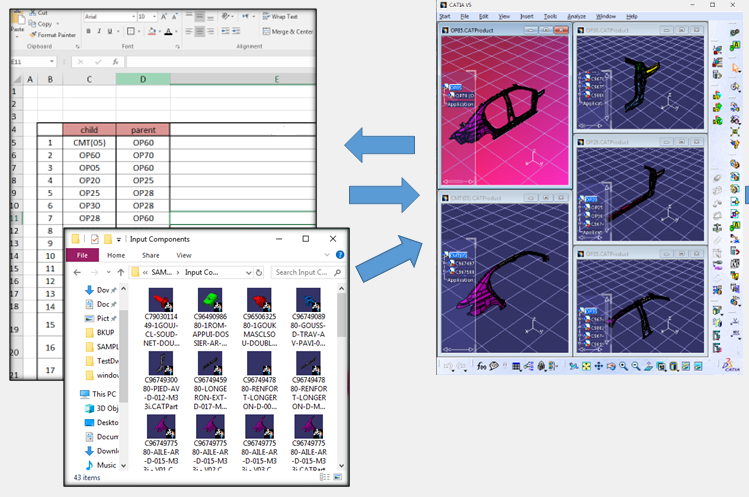Select Music in Explorer navigation pane

101,465
